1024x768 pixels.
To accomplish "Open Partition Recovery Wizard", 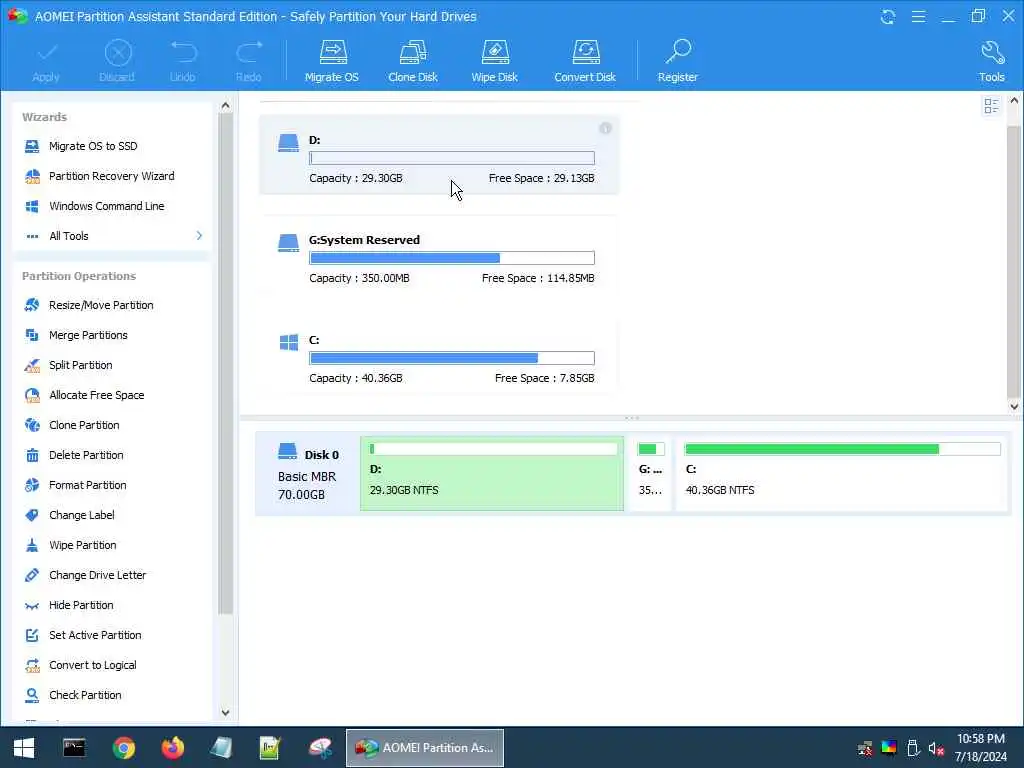I will tap(111, 176).
